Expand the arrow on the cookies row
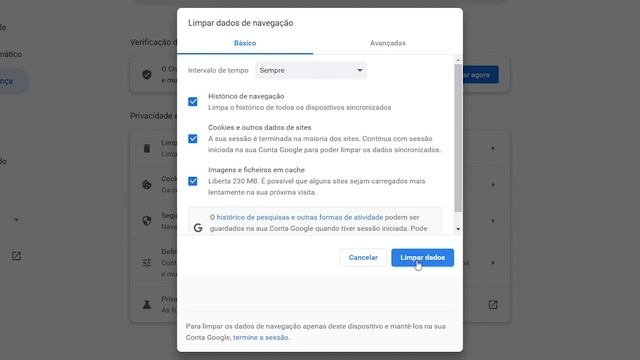 tap(493, 184)
